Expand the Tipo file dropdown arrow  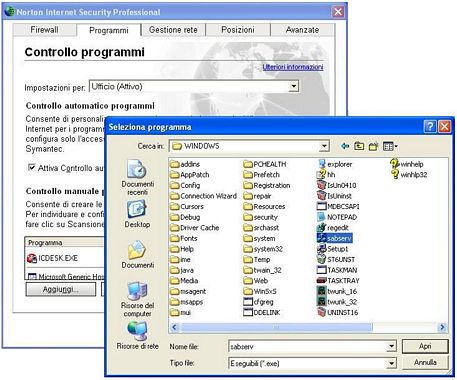[x=392, y=363]
